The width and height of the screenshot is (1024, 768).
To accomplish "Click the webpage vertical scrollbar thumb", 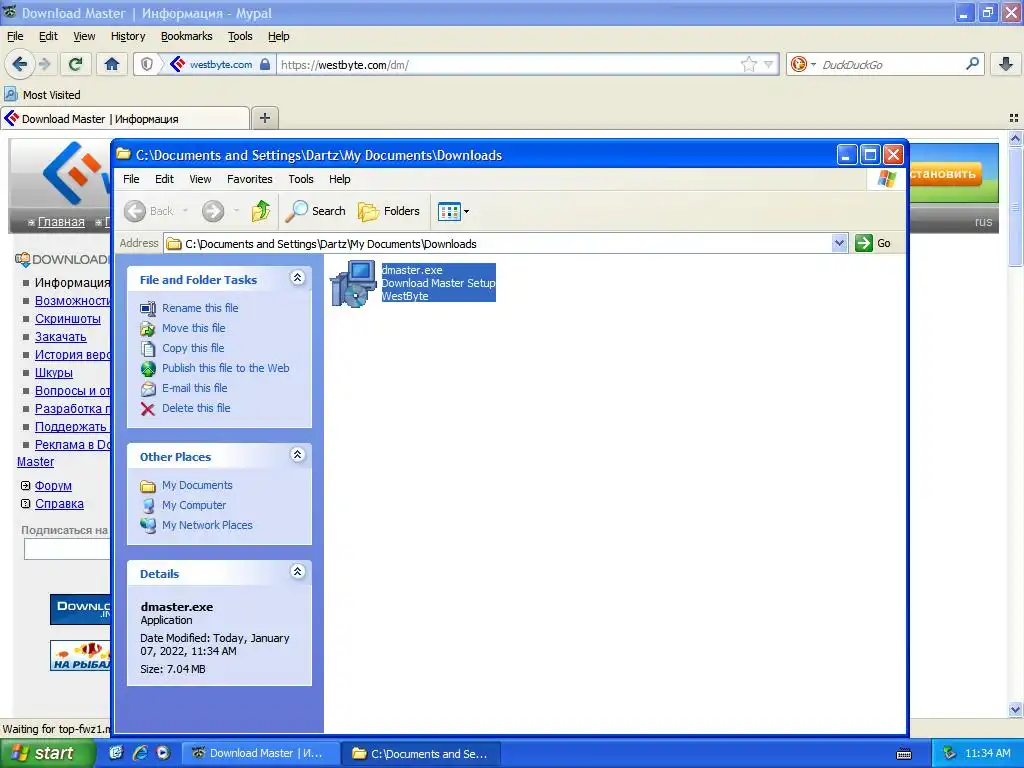I will [1015, 207].
